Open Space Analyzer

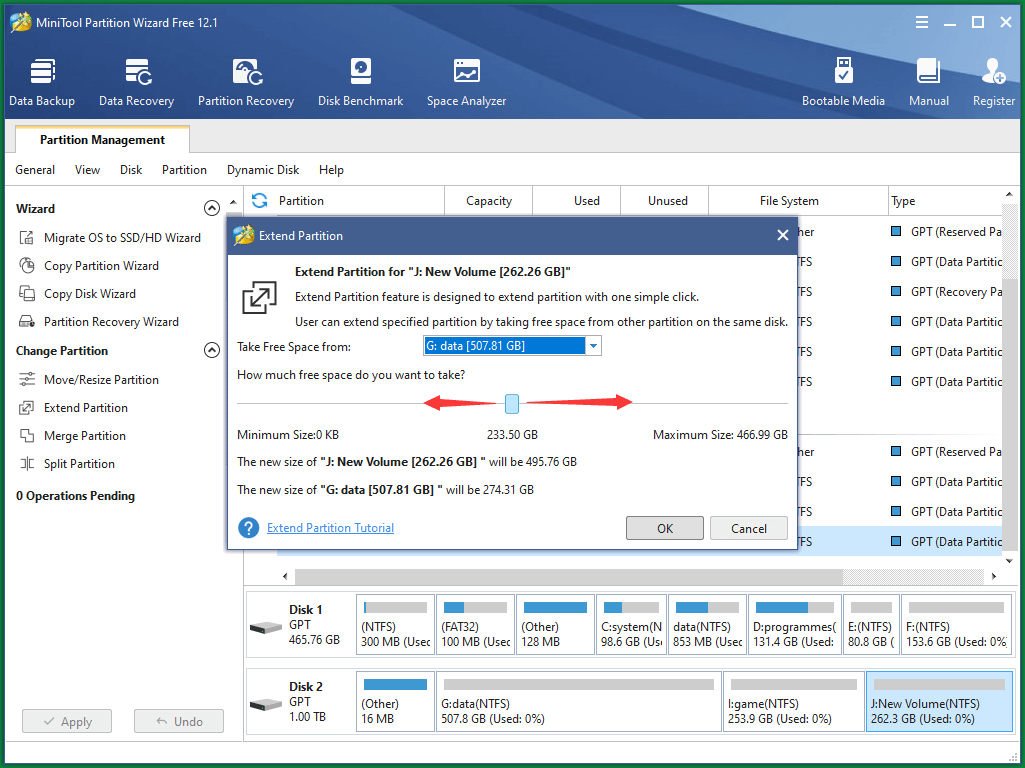pos(466,82)
